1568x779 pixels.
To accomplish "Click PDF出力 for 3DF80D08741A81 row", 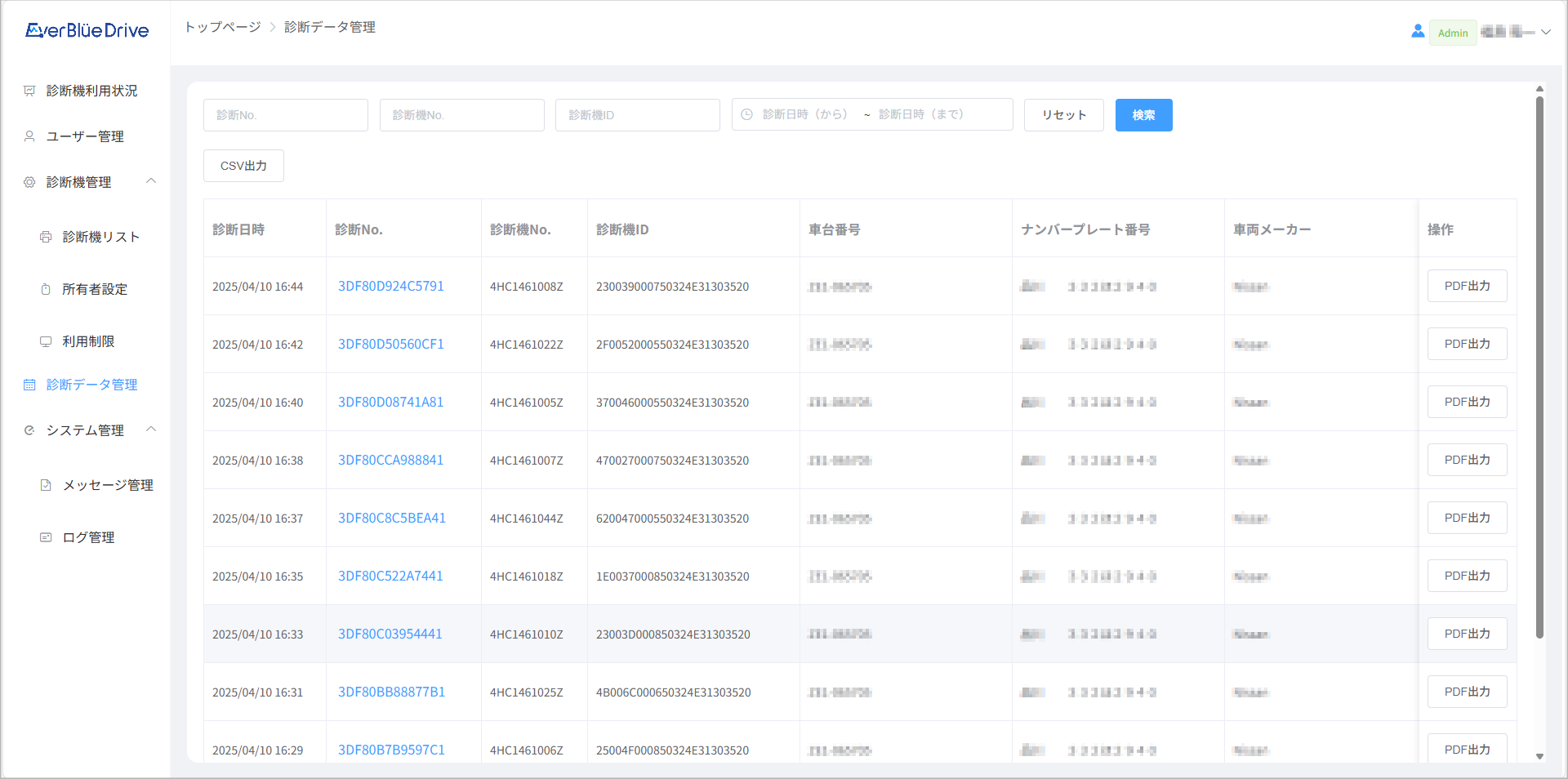I will click(x=1467, y=402).
